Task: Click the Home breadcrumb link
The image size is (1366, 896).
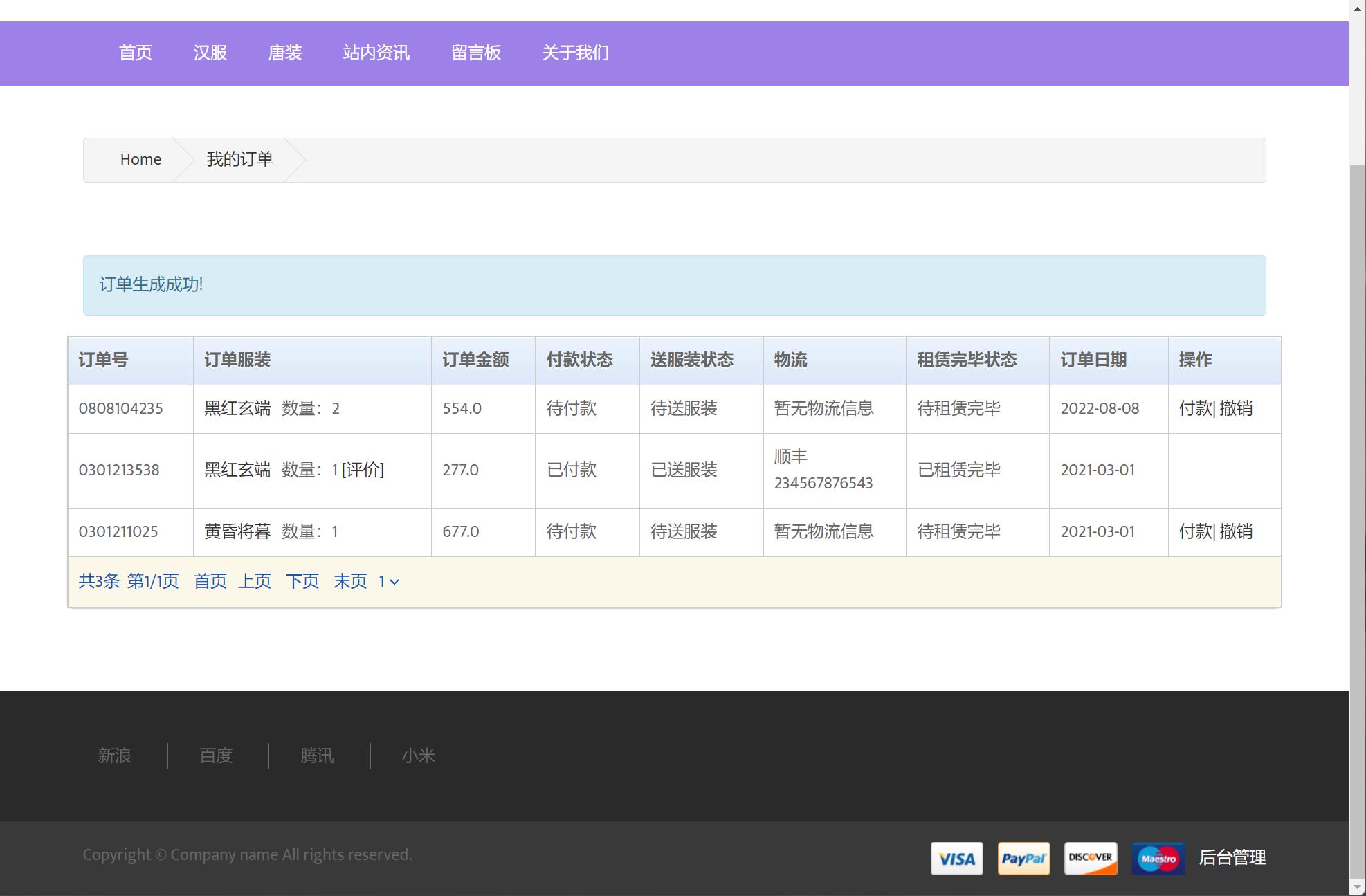Action: [x=140, y=159]
